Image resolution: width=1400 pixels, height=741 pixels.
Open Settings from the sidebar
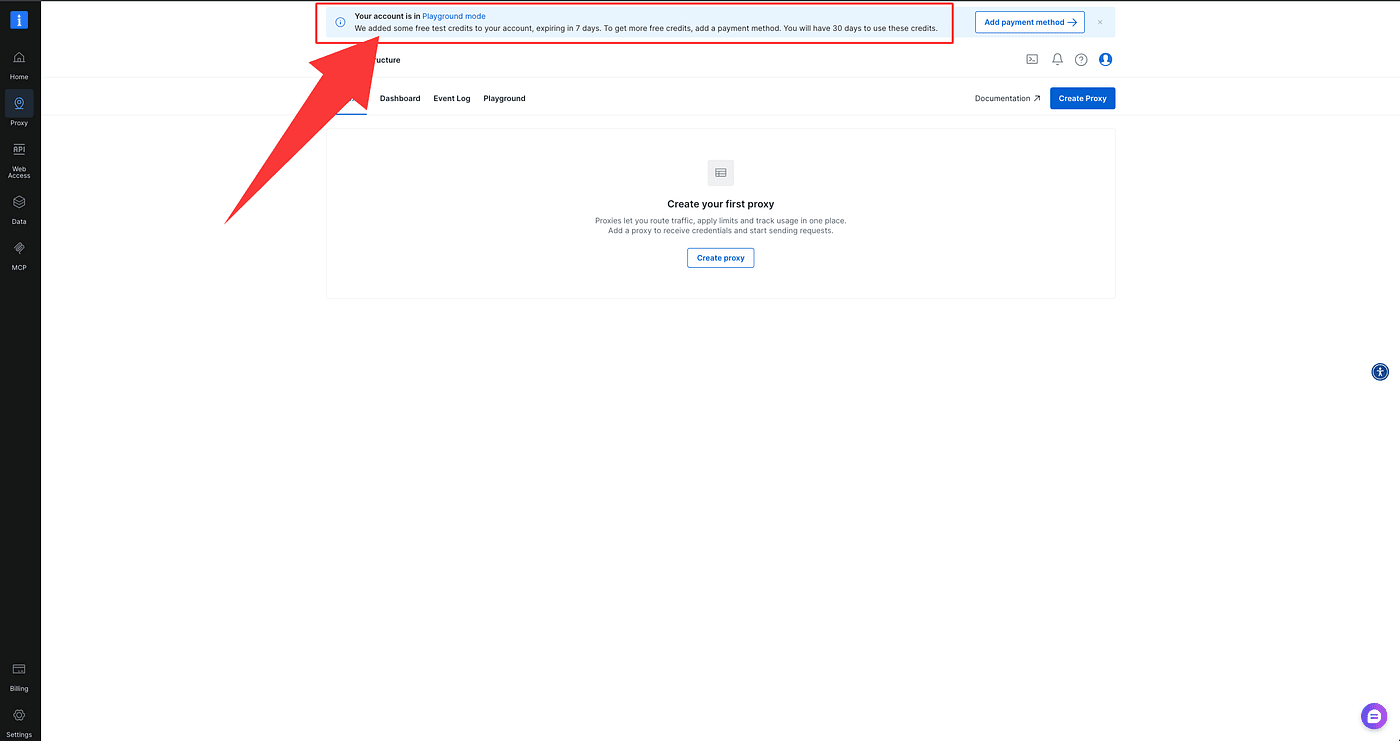click(x=19, y=721)
